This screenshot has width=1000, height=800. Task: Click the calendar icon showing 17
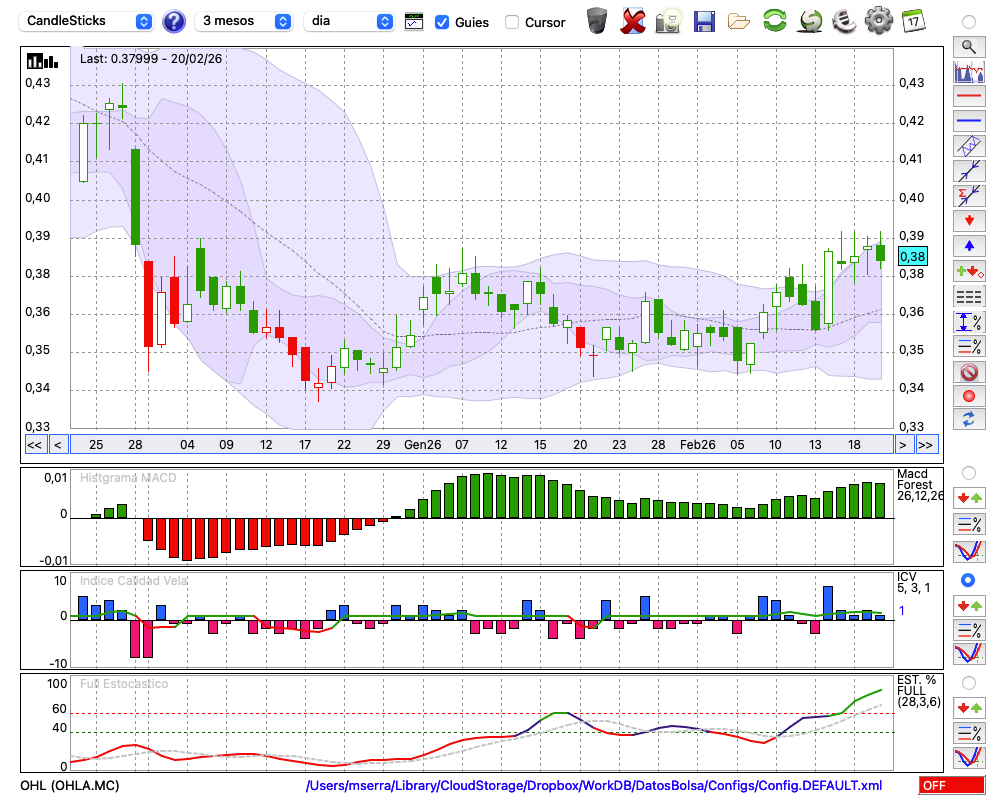(x=912, y=20)
